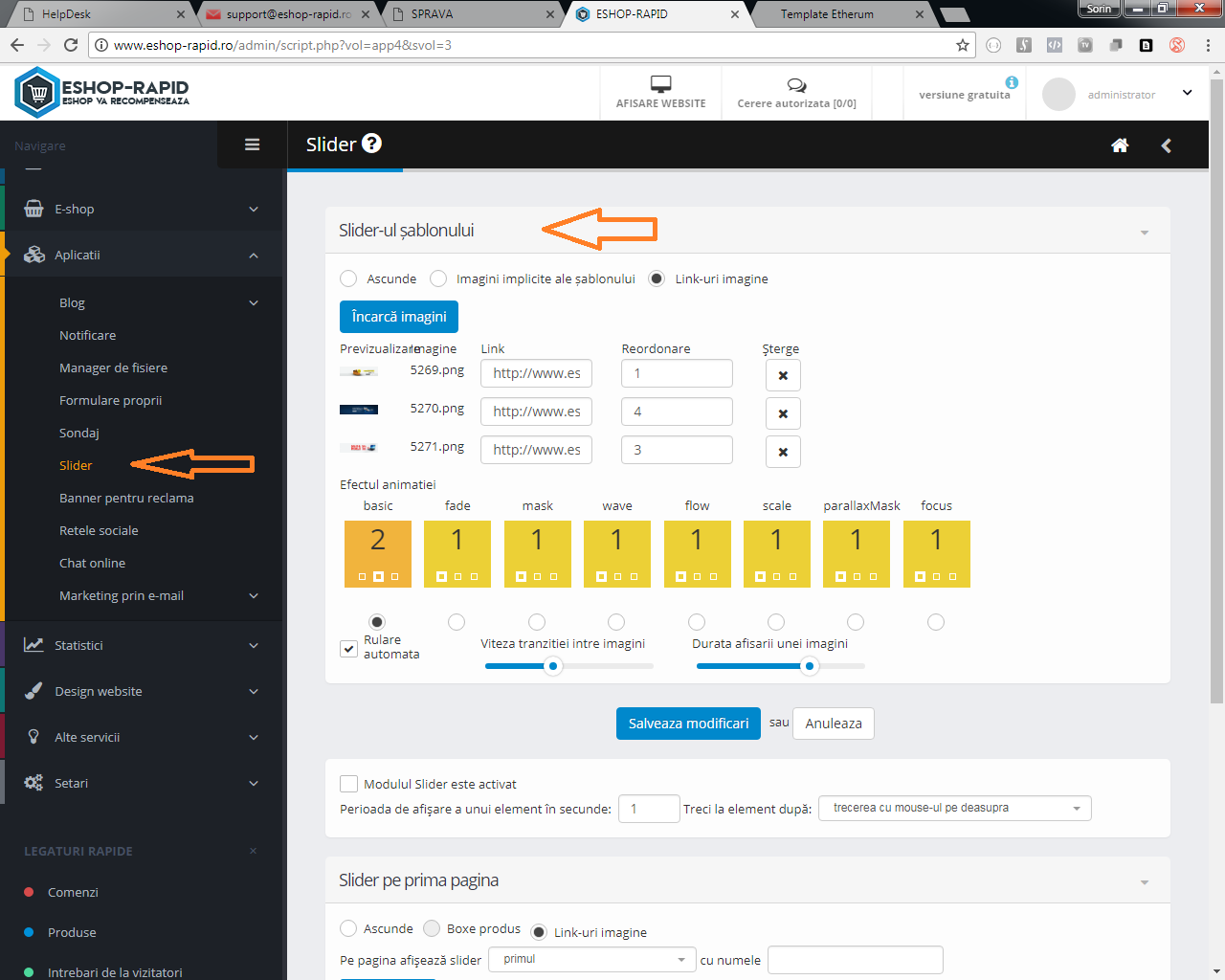1225x980 pixels.
Task: Click the Statistici chart icon
Action: click(x=33, y=645)
